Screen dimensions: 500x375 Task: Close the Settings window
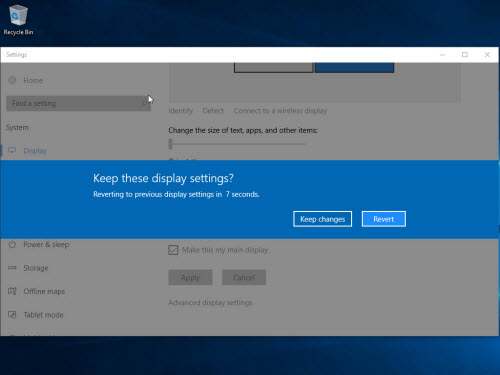(487, 55)
